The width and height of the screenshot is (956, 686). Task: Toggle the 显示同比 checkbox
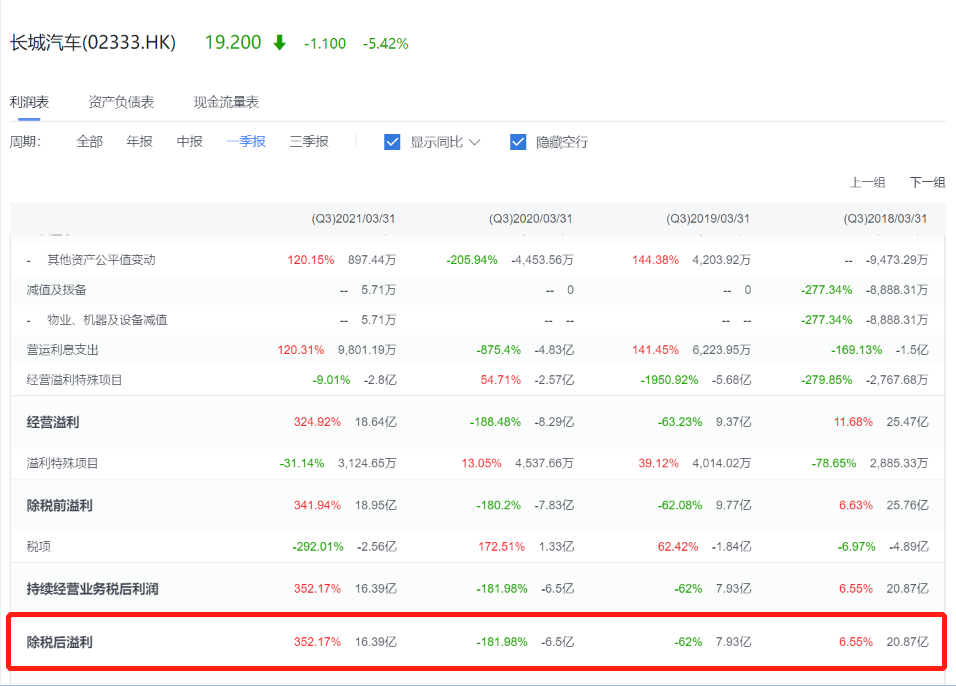point(392,142)
